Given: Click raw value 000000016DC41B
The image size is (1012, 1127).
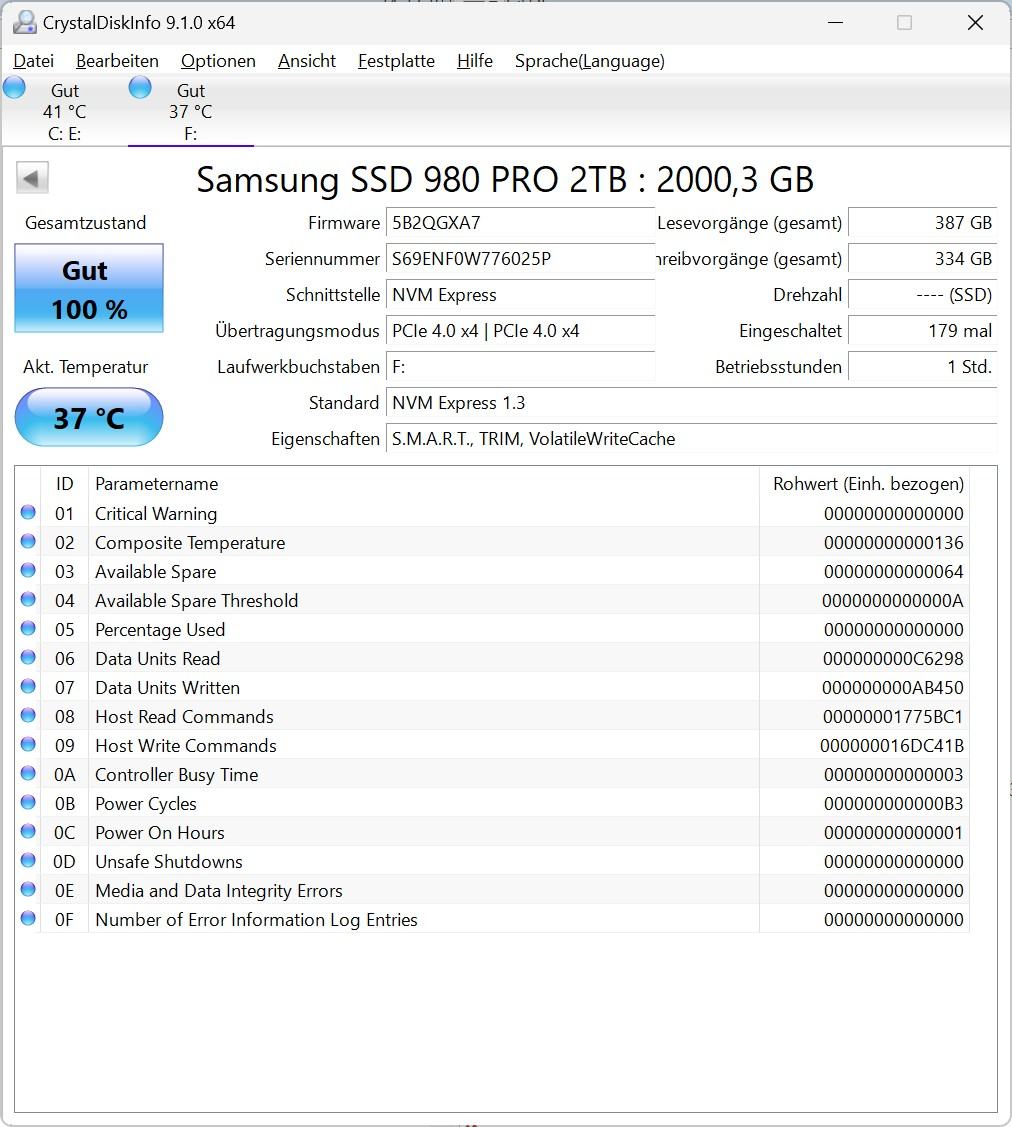Looking at the screenshot, I should click(x=892, y=745).
